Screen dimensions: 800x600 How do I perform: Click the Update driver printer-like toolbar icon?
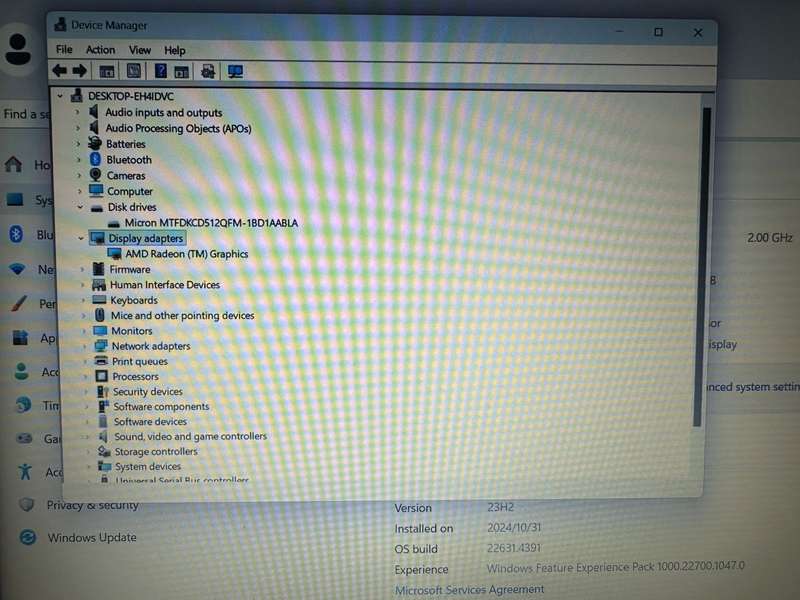[208, 71]
